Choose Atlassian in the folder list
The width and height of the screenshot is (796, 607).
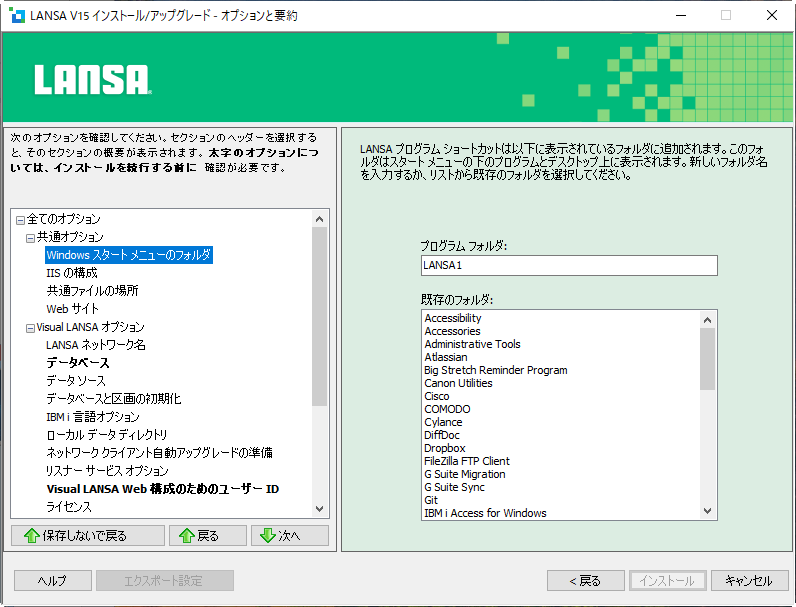point(446,357)
